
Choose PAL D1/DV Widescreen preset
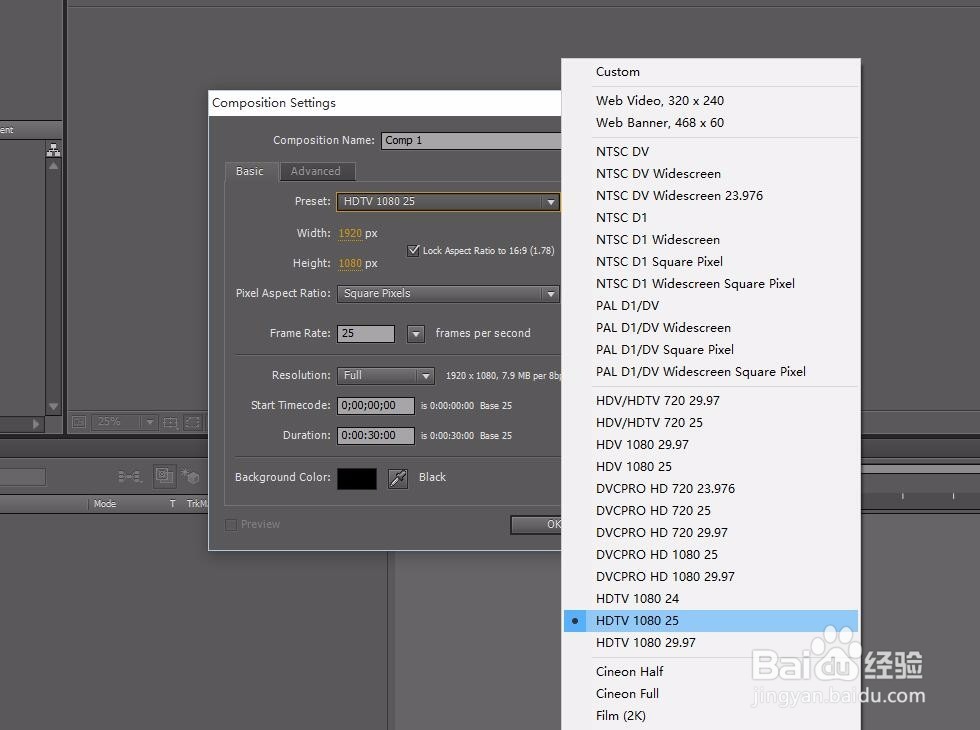pyautogui.click(x=711, y=328)
